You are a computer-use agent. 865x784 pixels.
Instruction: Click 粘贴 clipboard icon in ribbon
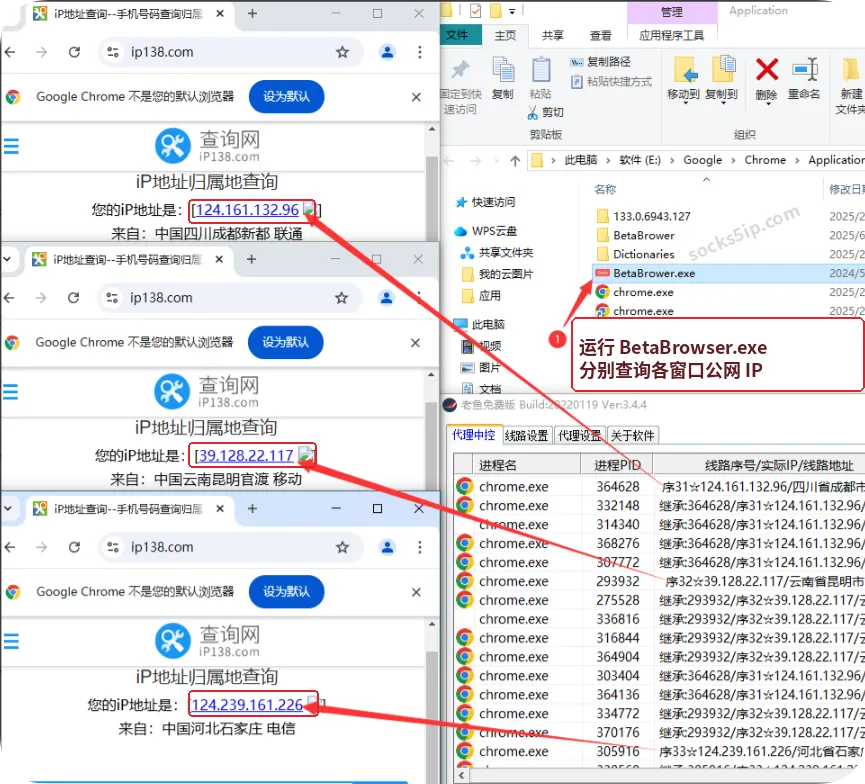[541, 70]
